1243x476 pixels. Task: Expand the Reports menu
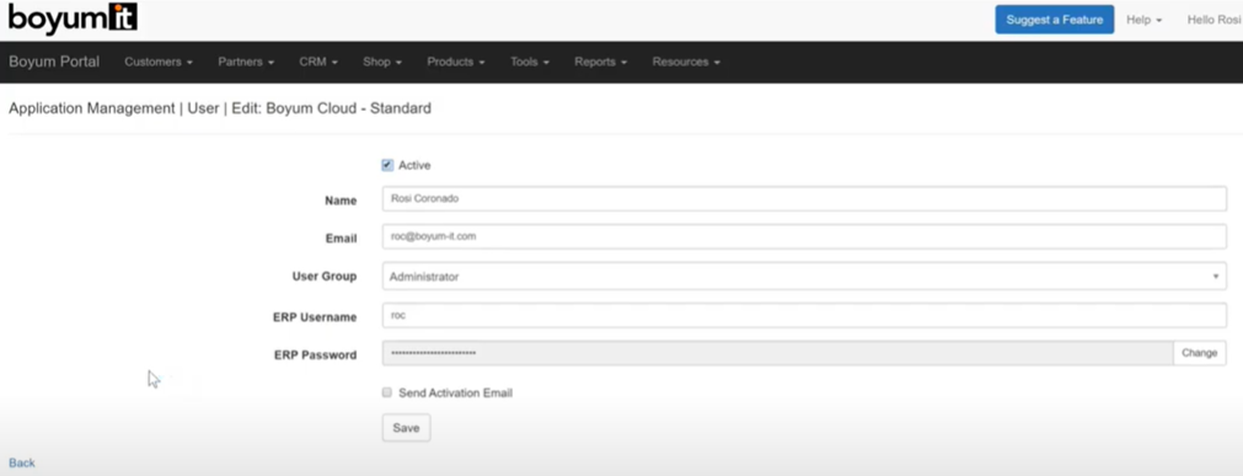[x=601, y=62]
